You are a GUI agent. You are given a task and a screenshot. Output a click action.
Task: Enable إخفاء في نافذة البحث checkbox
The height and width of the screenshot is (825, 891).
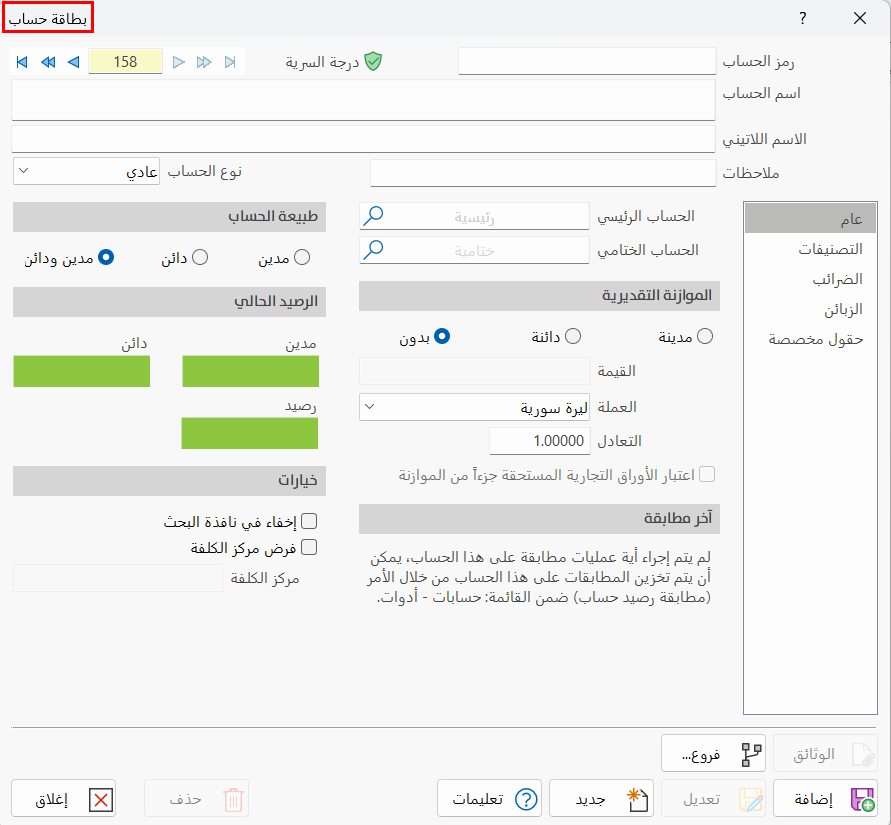pyautogui.click(x=310, y=521)
